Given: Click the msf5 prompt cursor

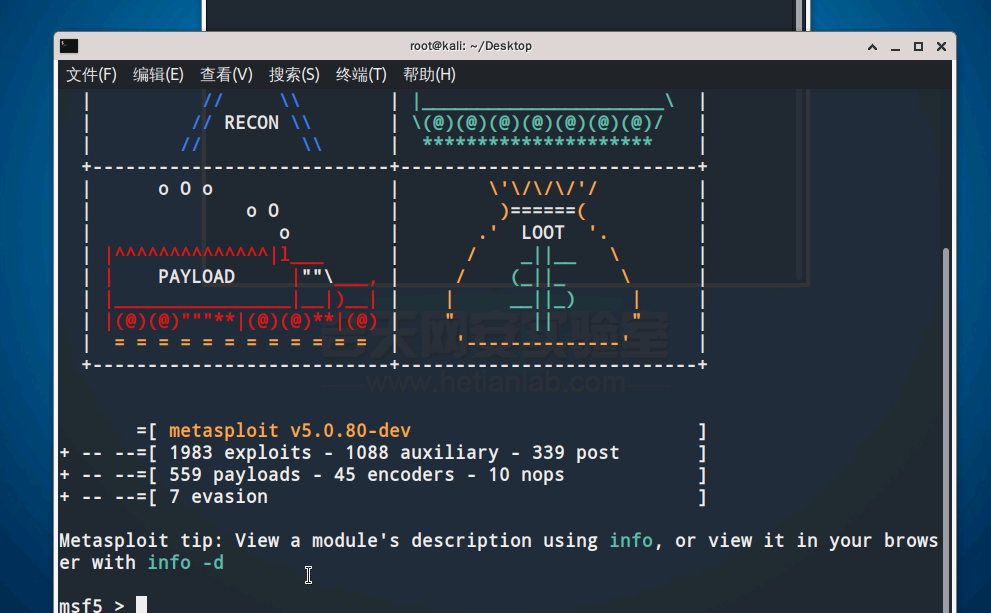Looking at the screenshot, I should pos(142,605).
